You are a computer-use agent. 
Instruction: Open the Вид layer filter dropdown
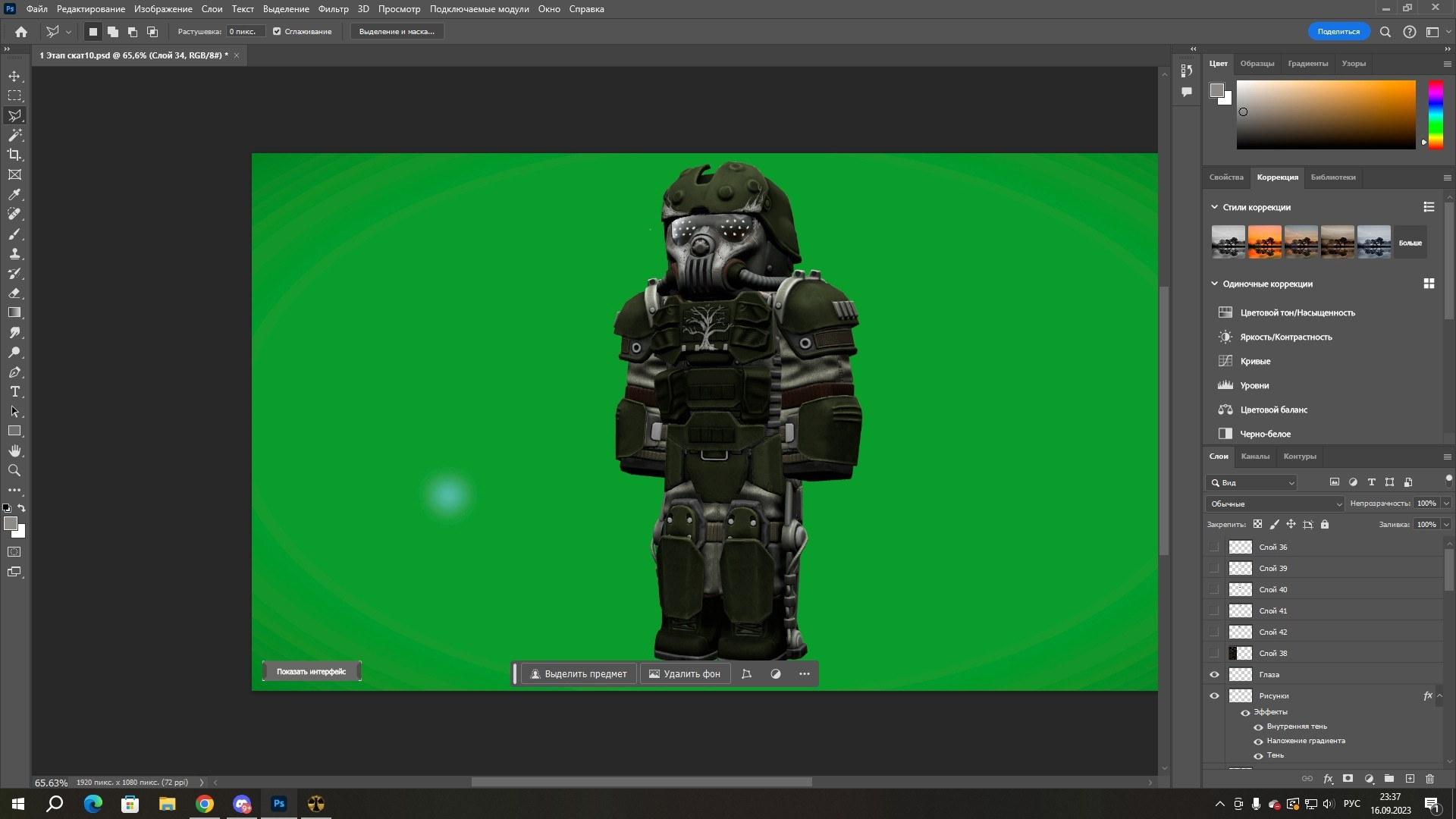pyautogui.click(x=1251, y=482)
